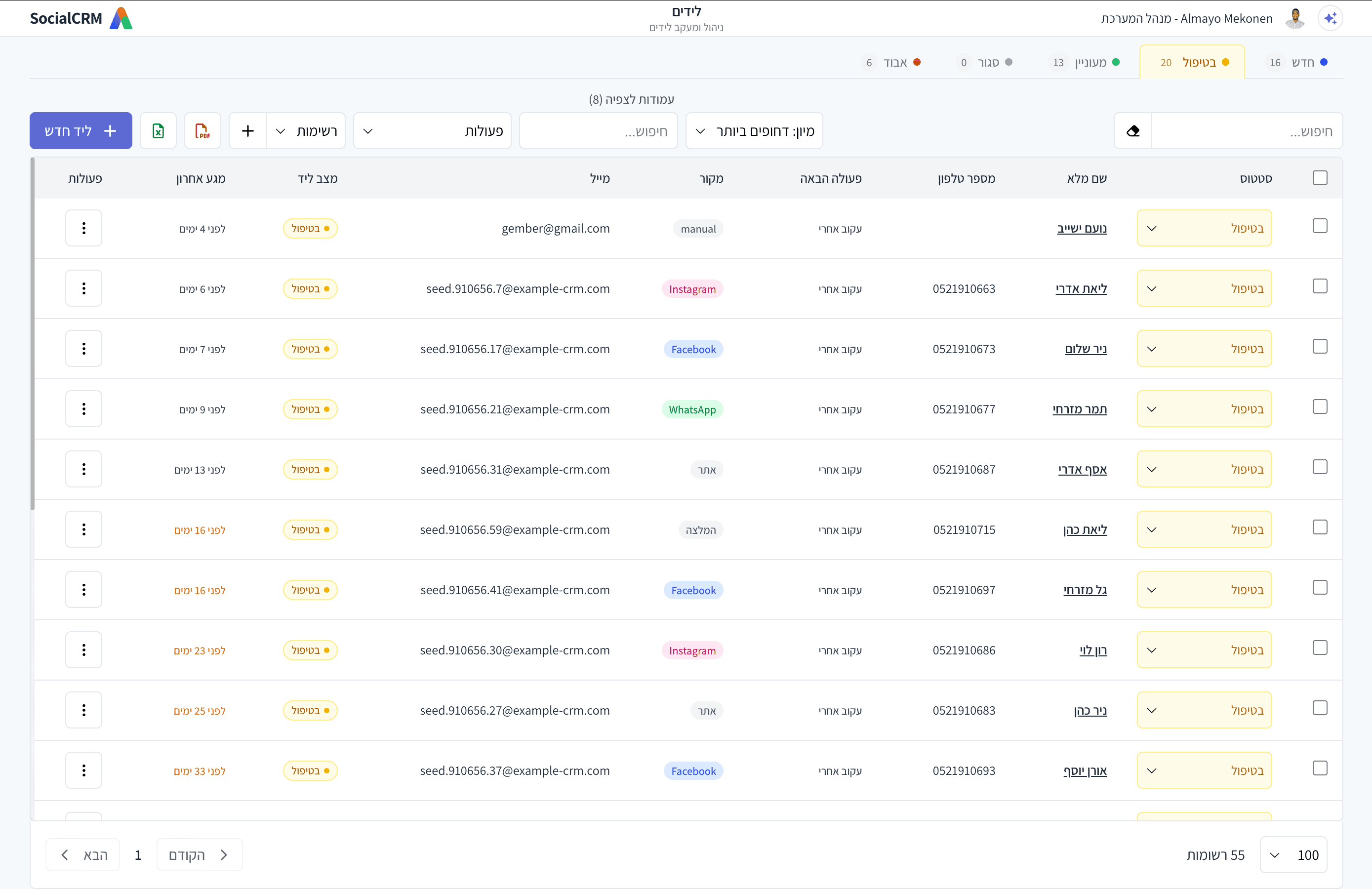Click the סטטוס column header
Viewport: 1372px width, 889px height.
[1255, 178]
